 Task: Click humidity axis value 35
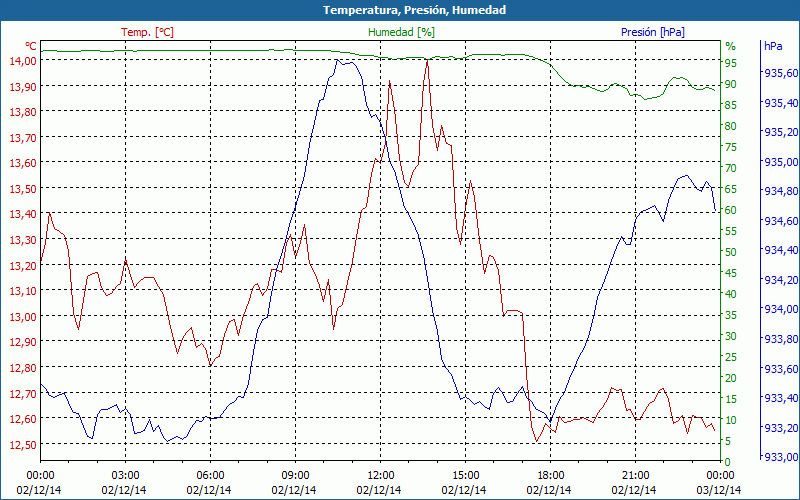pos(731,315)
